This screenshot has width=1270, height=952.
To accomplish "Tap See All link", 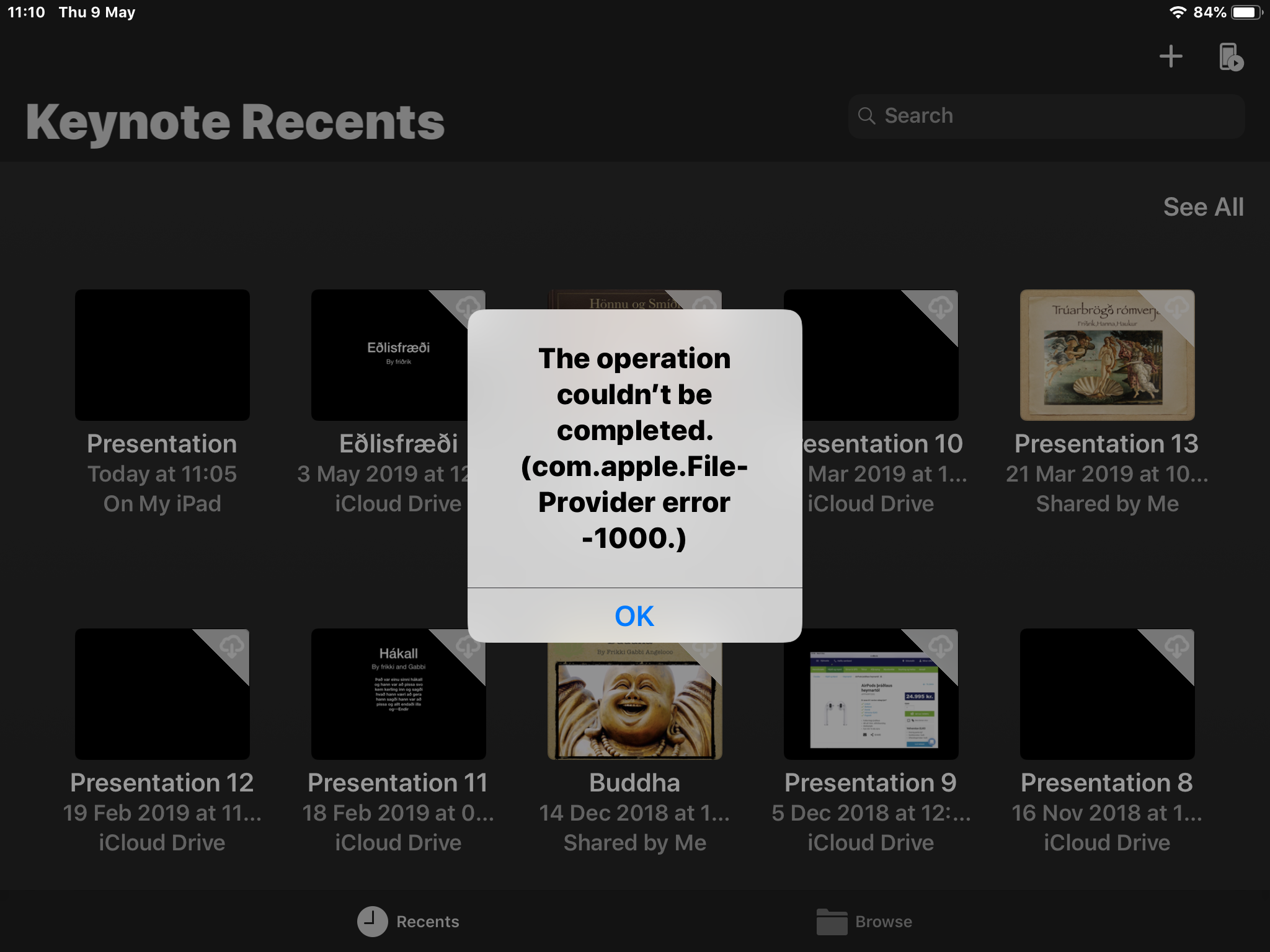I will pyautogui.click(x=1203, y=207).
